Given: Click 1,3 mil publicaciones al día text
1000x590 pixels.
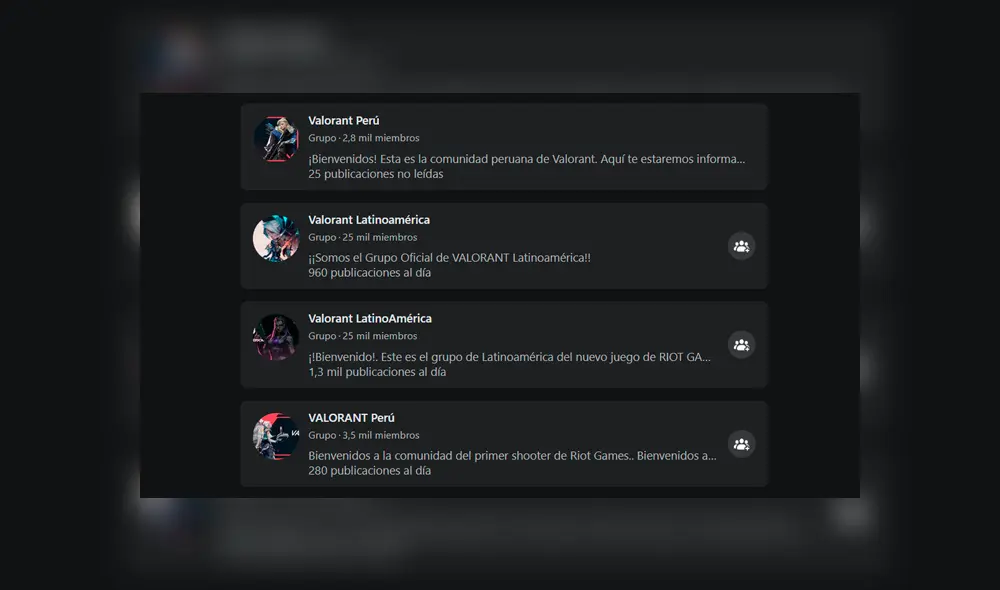Looking at the screenshot, I should point(377,372).
